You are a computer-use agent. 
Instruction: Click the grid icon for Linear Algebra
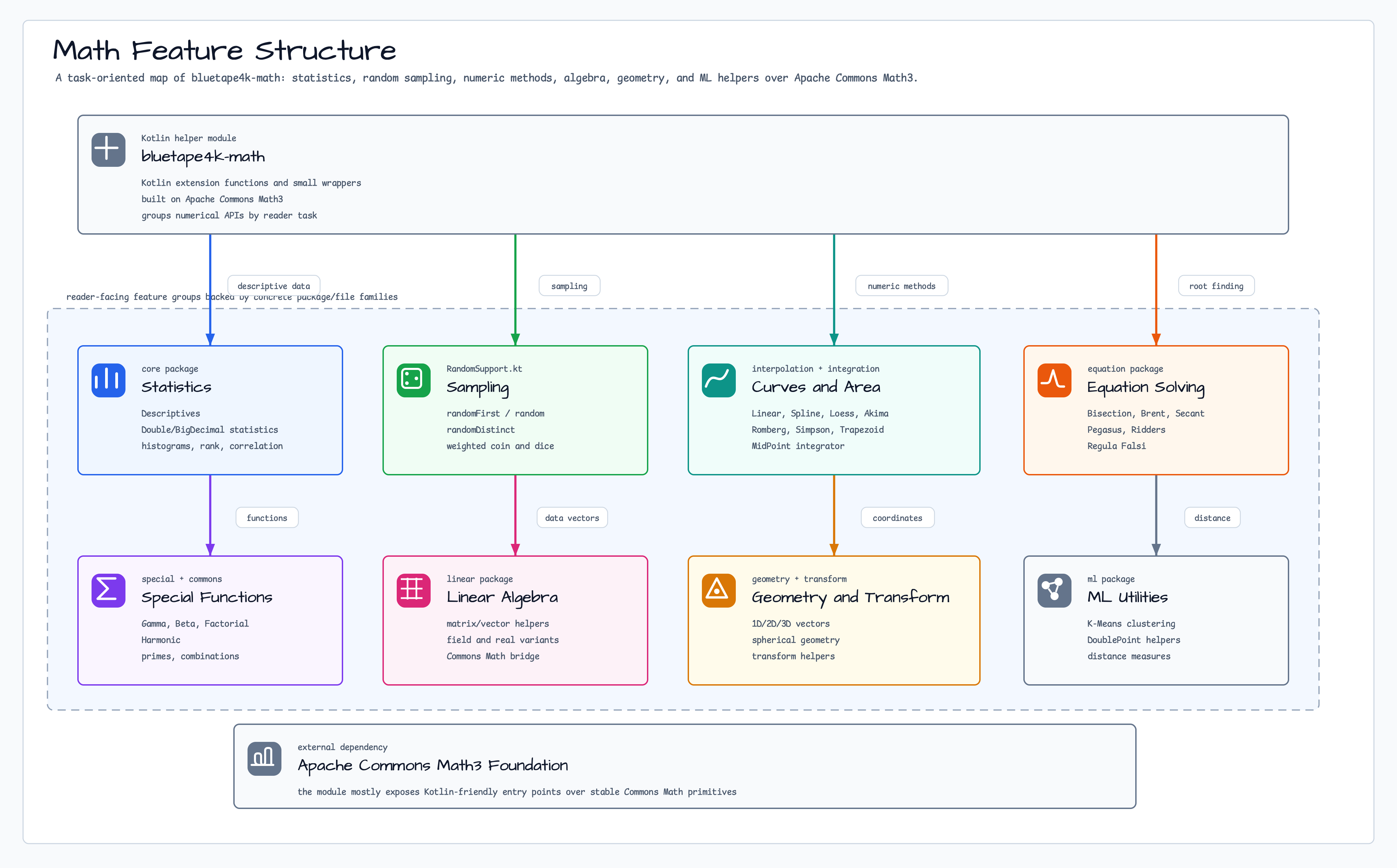point(413,590)
